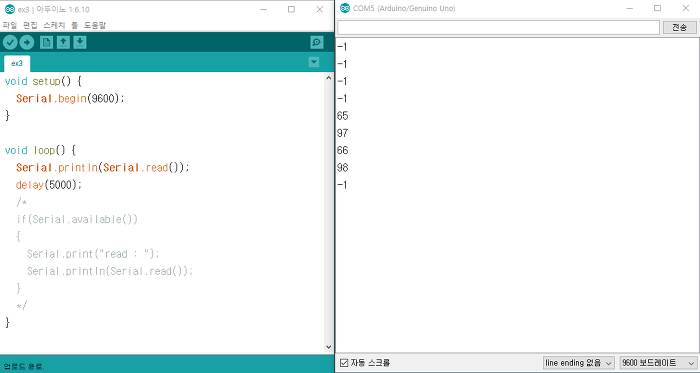The image size is (700, 373).
Task: Click the void loop() line
Action: click(40, 150)
